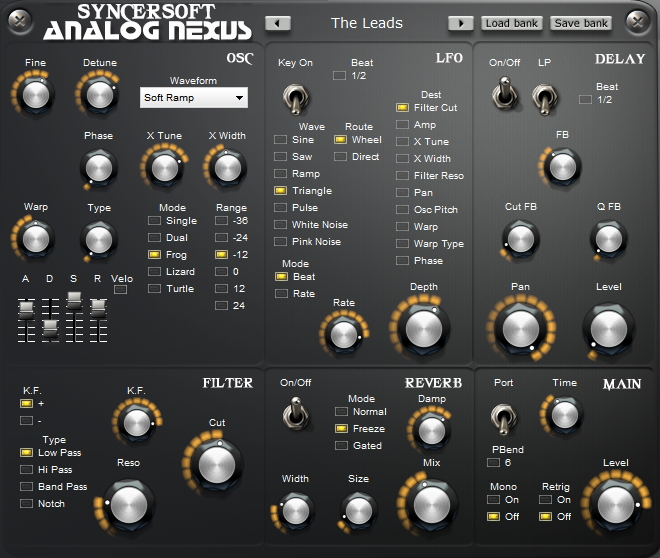Click the Reverb Size knob
The width and height of the screenshot is (660, 558).
tap(358, 510)
